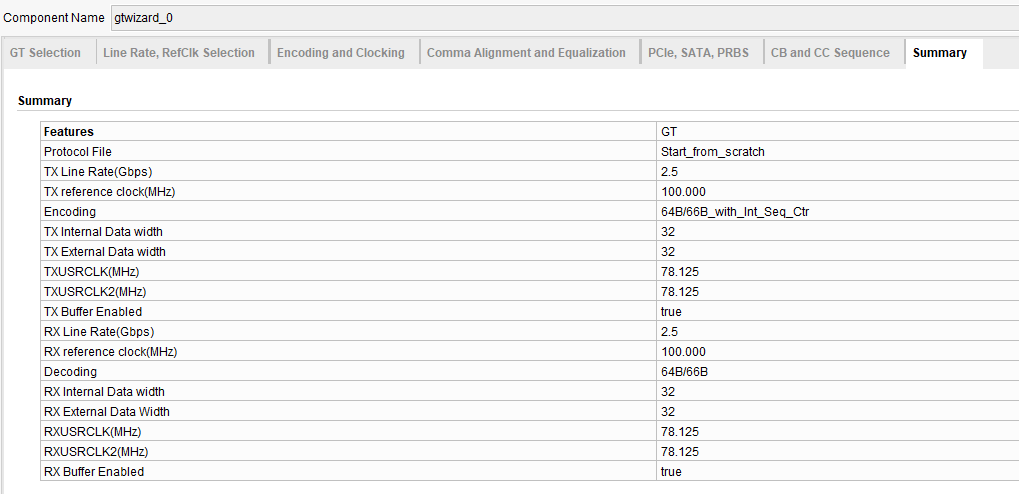The height and width of the screenshot is (494, 1019).
Task: Click the 64B/66B decoding value
Action: [684, 372]
